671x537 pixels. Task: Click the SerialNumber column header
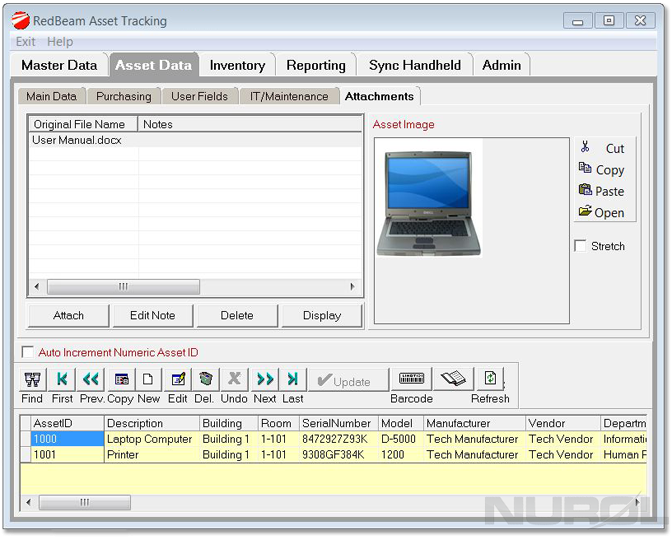pos(338,423)
